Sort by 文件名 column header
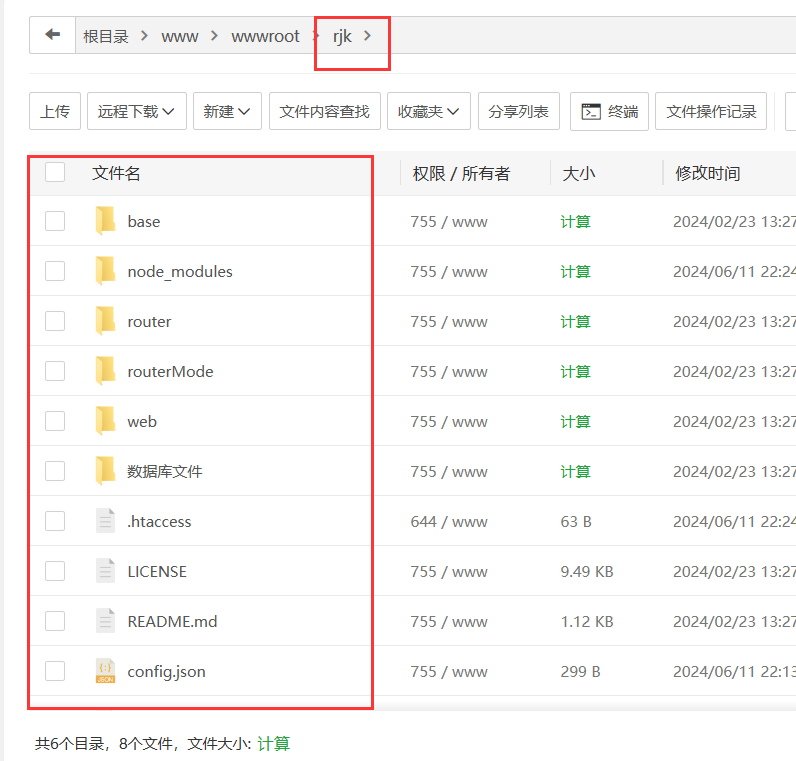Viewport: 796px width, 761px height. point(116,173)
